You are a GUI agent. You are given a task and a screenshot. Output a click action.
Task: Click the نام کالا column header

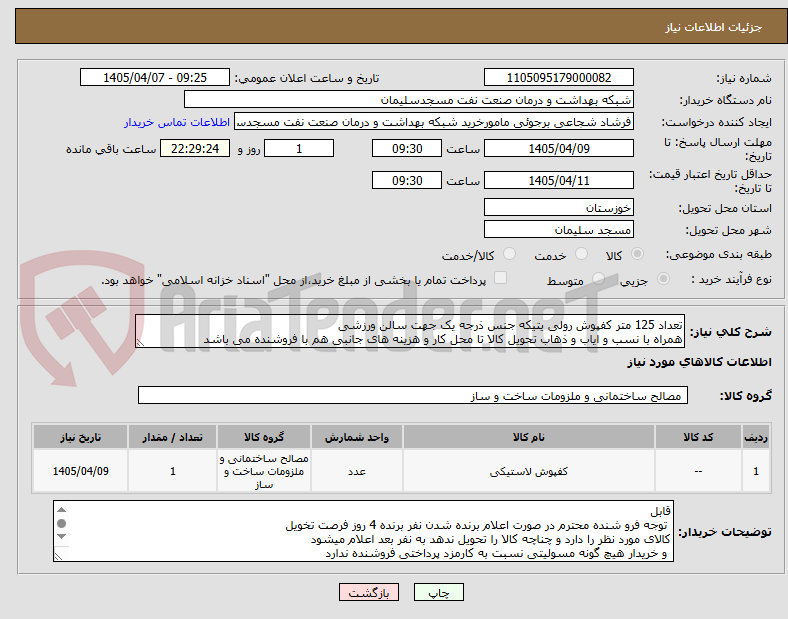[529, 437]
